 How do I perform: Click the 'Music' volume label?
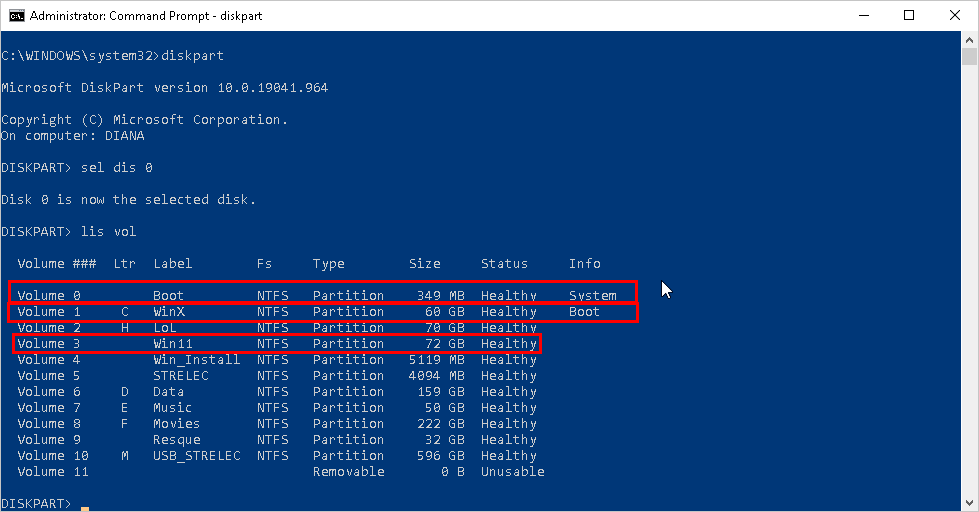(173, 408)
